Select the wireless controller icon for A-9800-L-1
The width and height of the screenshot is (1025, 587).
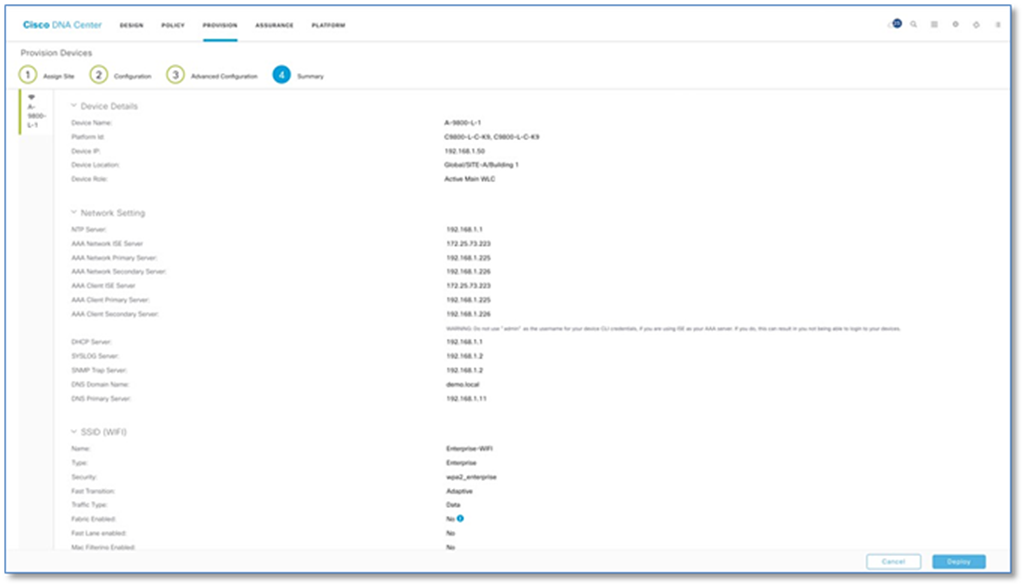pos(31,97)
